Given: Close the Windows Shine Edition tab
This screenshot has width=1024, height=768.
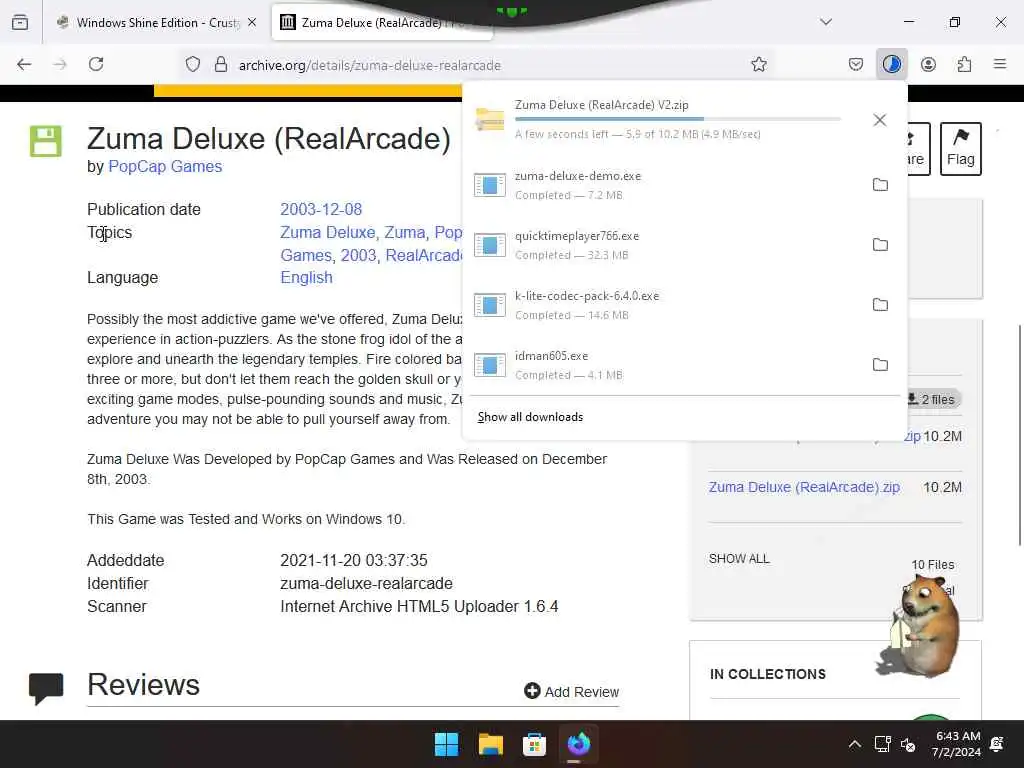Looking at the screenshot, I should (x=252, y=22).
